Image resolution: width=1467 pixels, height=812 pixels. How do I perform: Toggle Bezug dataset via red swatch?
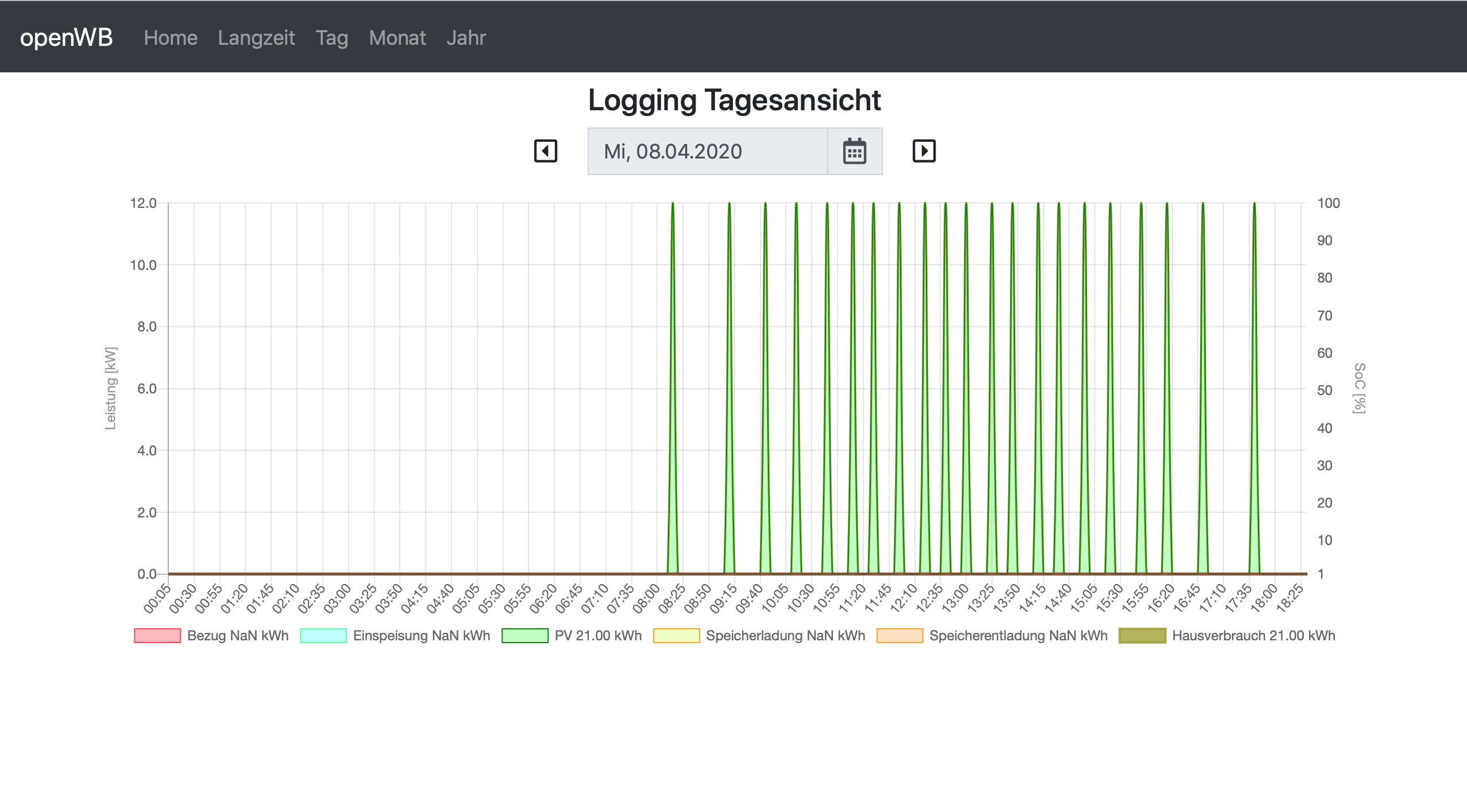click(x=157, y=636)
